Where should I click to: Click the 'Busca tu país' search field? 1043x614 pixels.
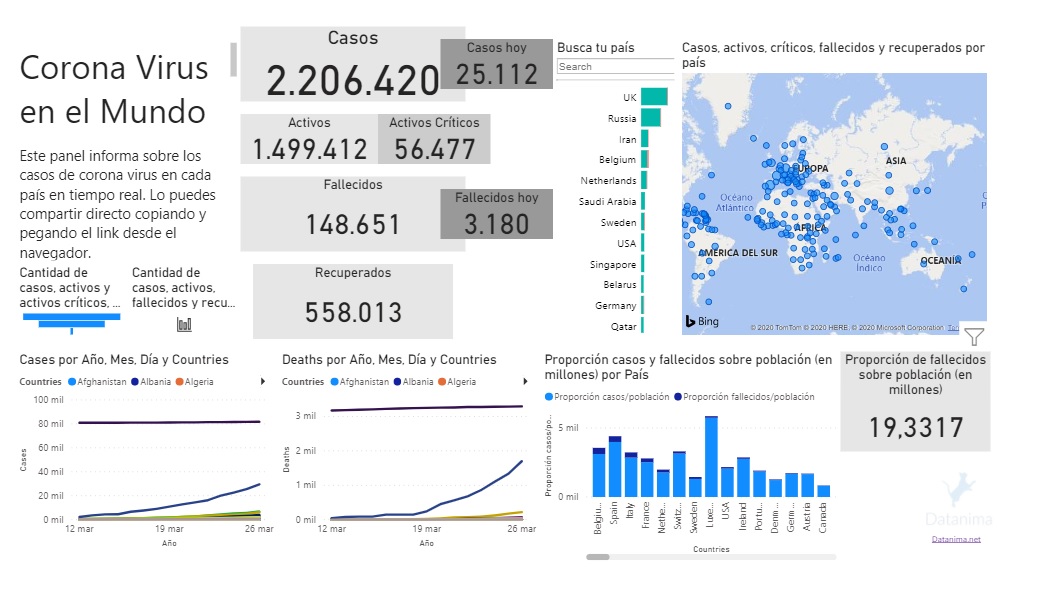(615, 67)
